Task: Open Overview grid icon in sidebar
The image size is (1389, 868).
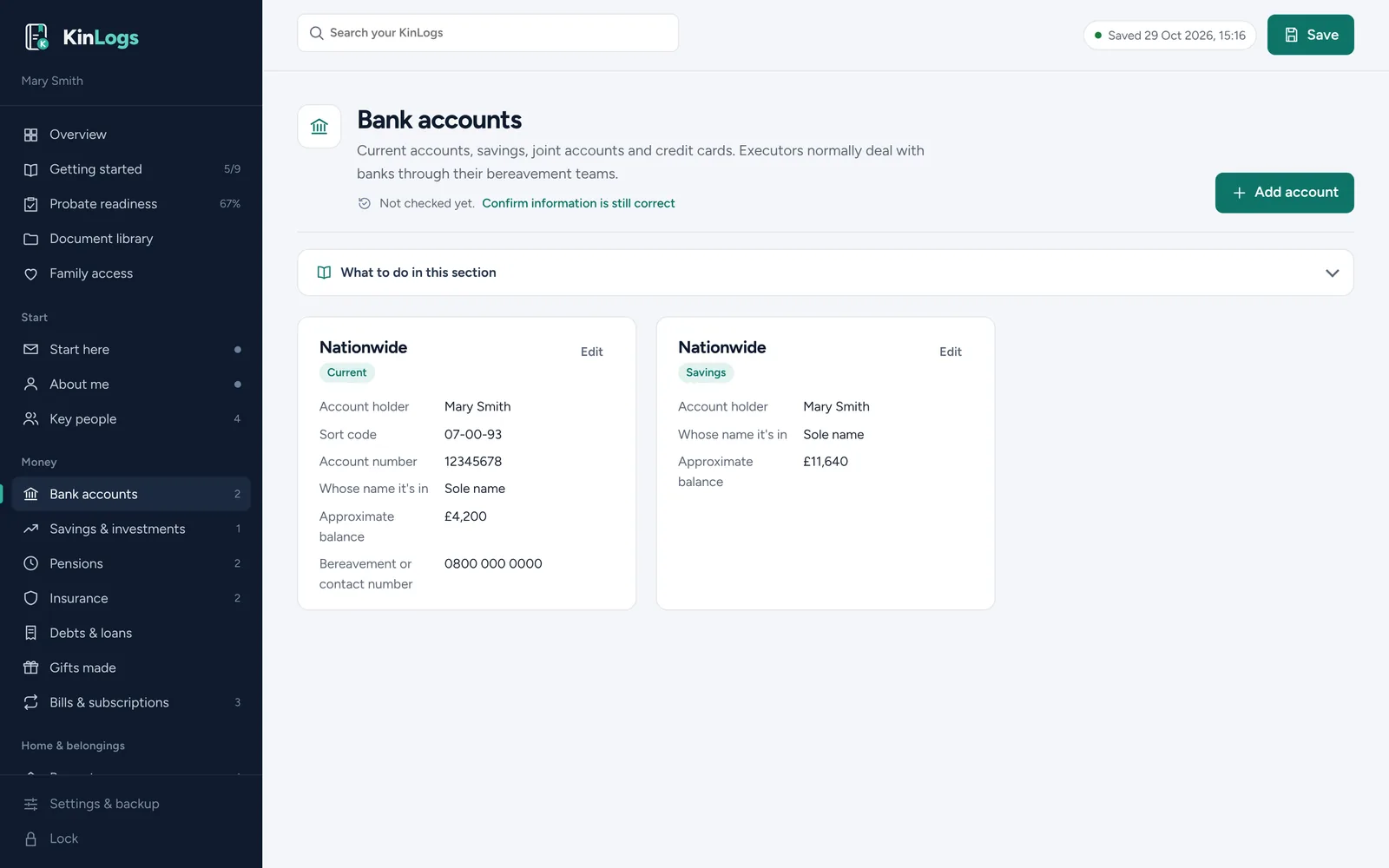Action: click(x=31, y=135)
